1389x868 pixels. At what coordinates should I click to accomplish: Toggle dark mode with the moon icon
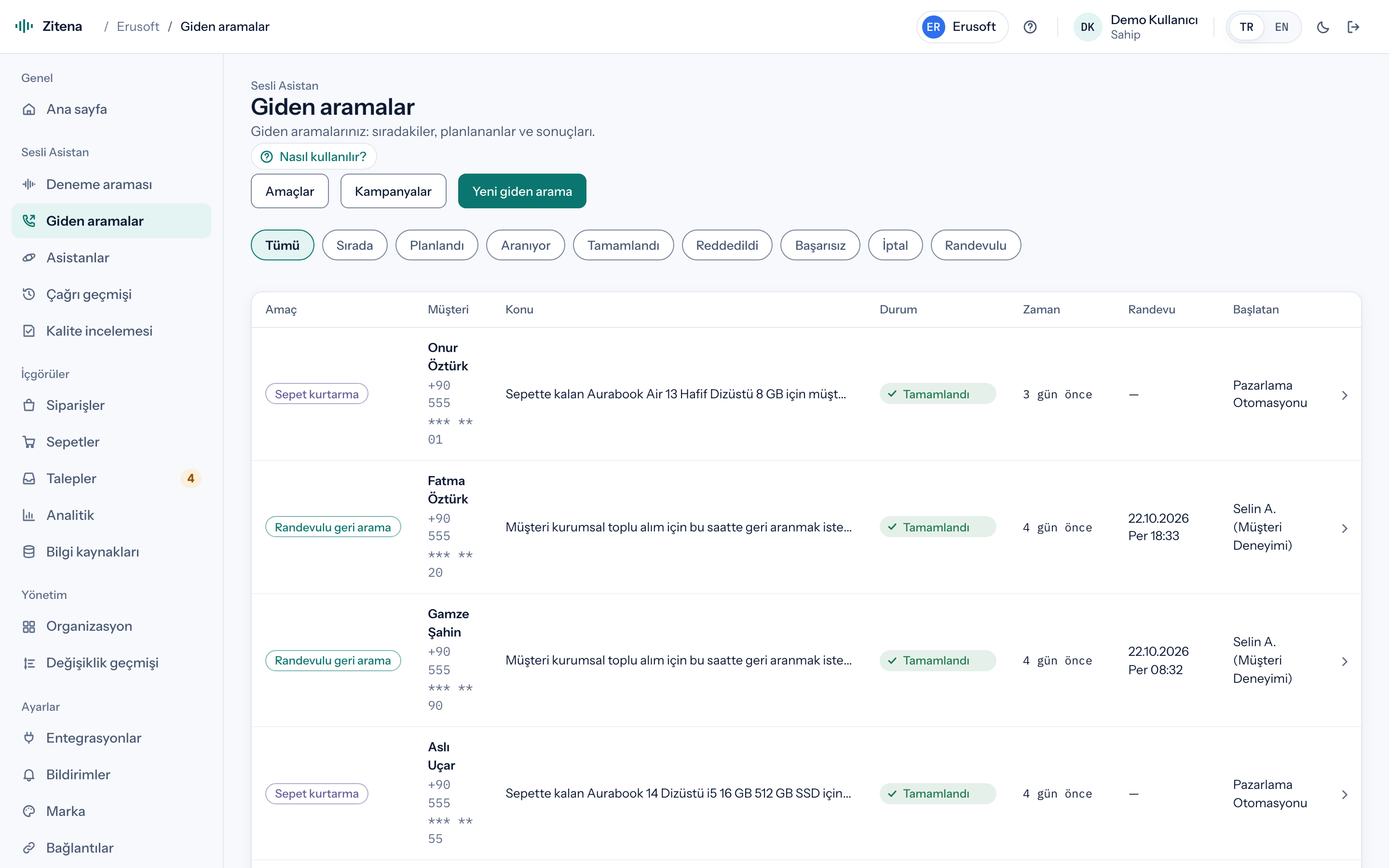click(1323, 27)
